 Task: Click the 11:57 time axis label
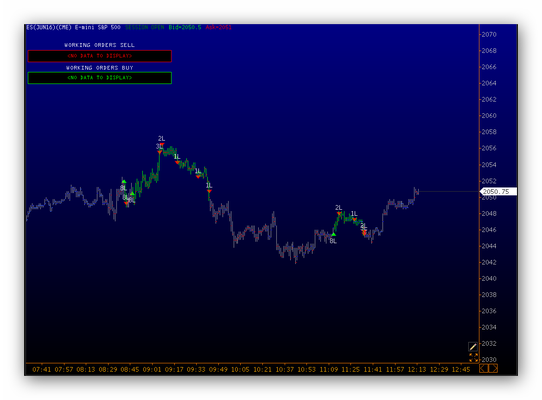[395, 370]
